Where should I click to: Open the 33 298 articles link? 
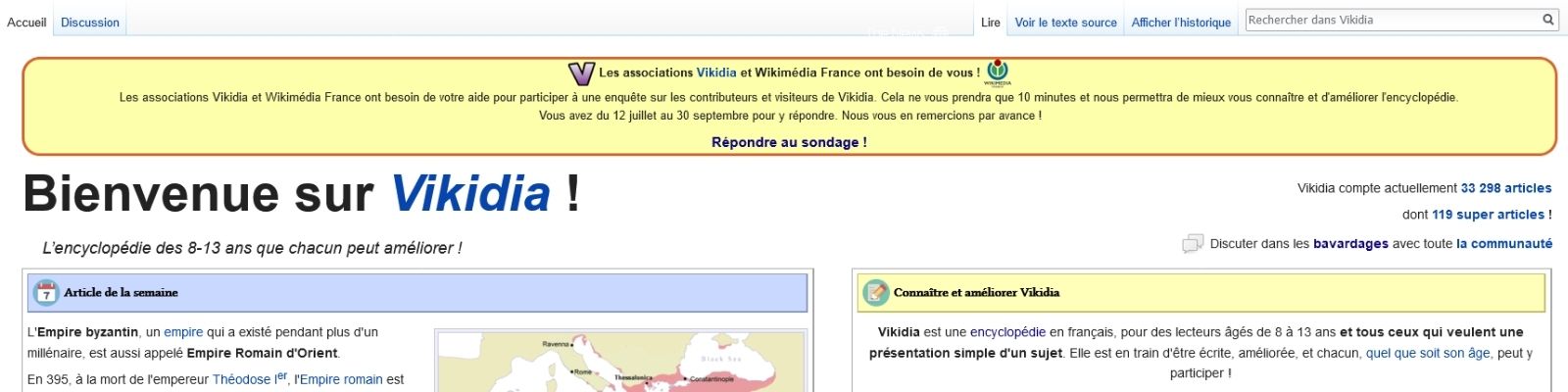pos(1506,188)
